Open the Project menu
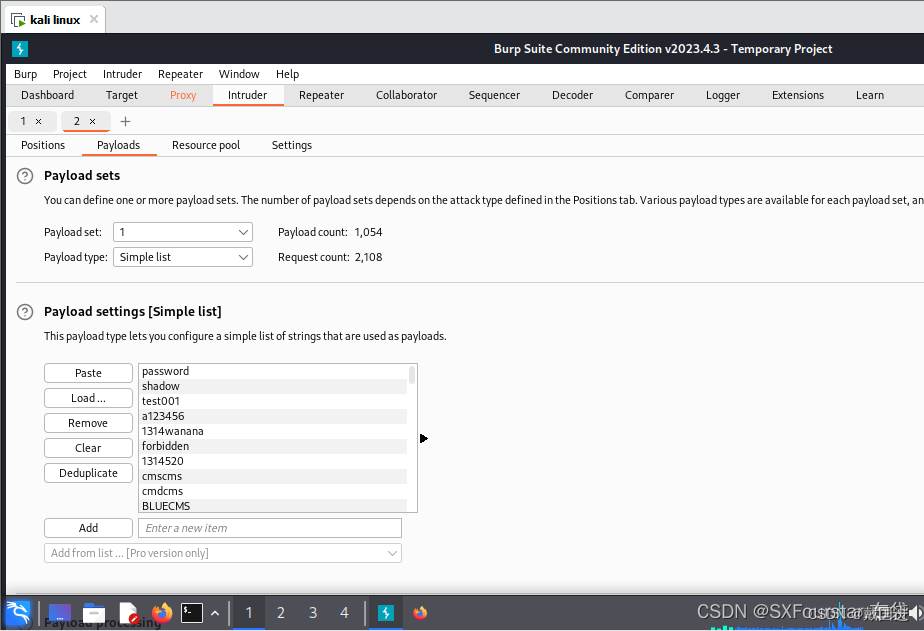 (x=70, y=74)
